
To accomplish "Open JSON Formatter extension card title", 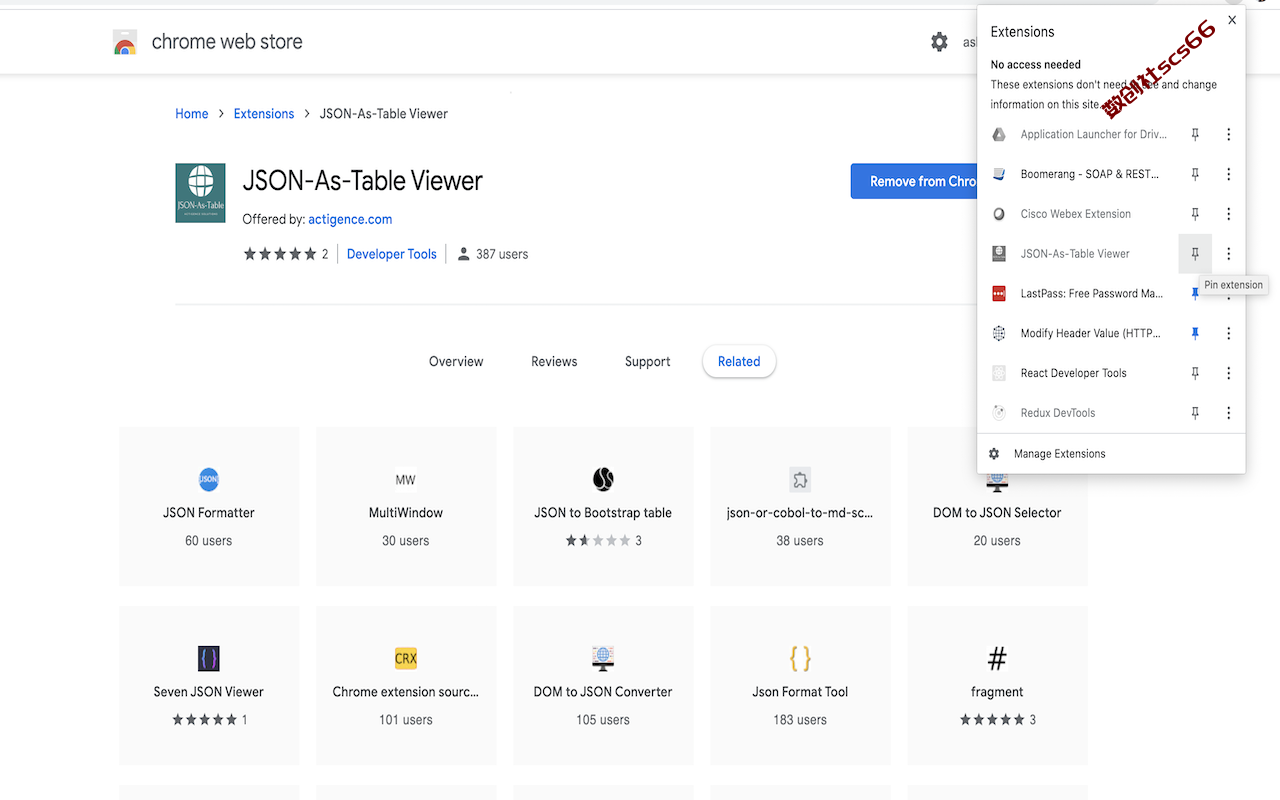I will [209, 513].
